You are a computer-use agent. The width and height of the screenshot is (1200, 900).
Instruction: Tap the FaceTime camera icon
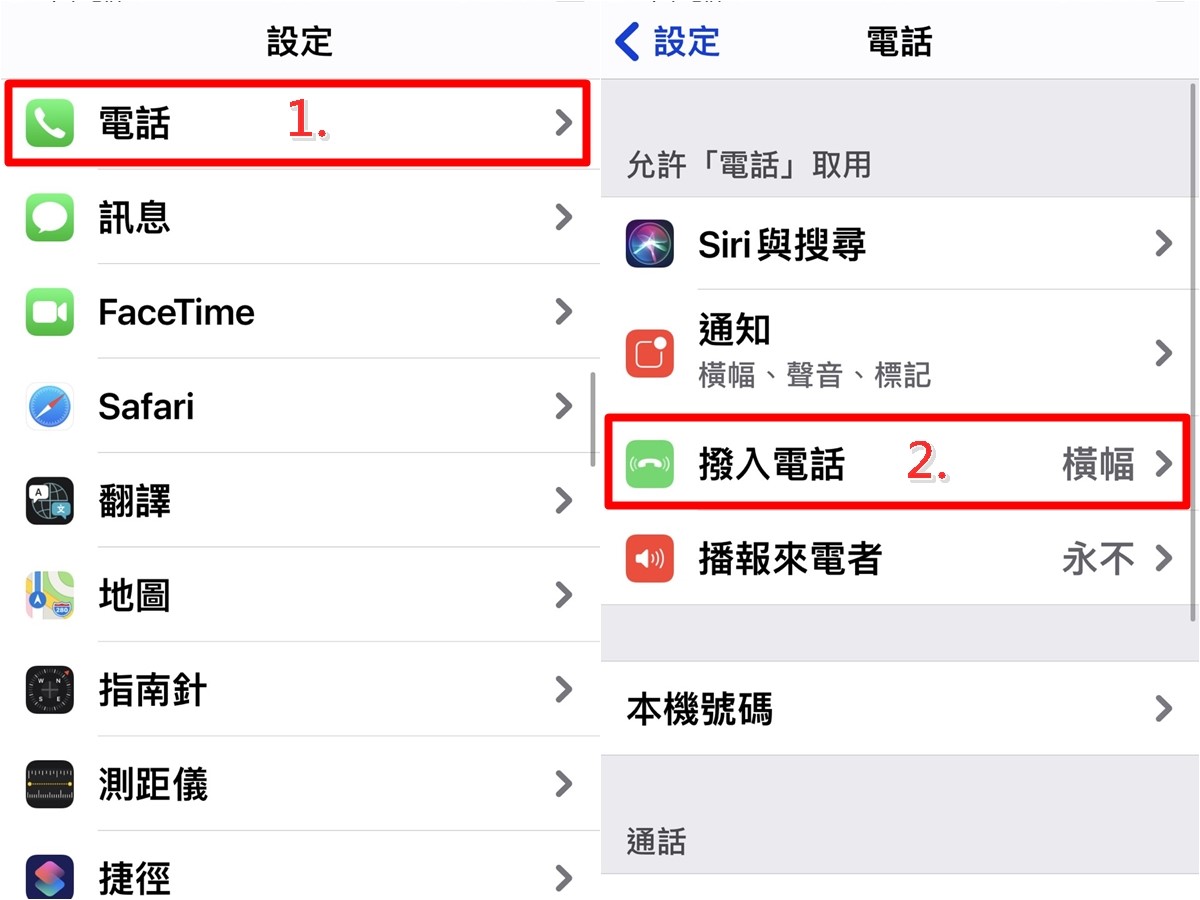click(50, 312)
